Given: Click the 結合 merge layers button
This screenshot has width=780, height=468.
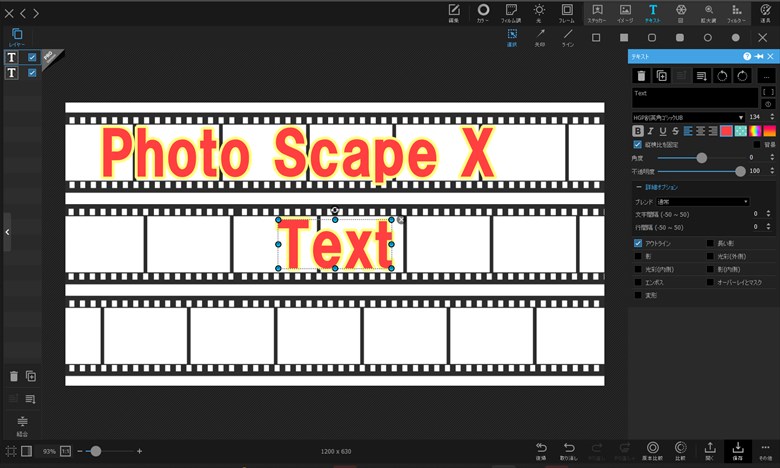Looking at the screenshot, I should point(22,426).
